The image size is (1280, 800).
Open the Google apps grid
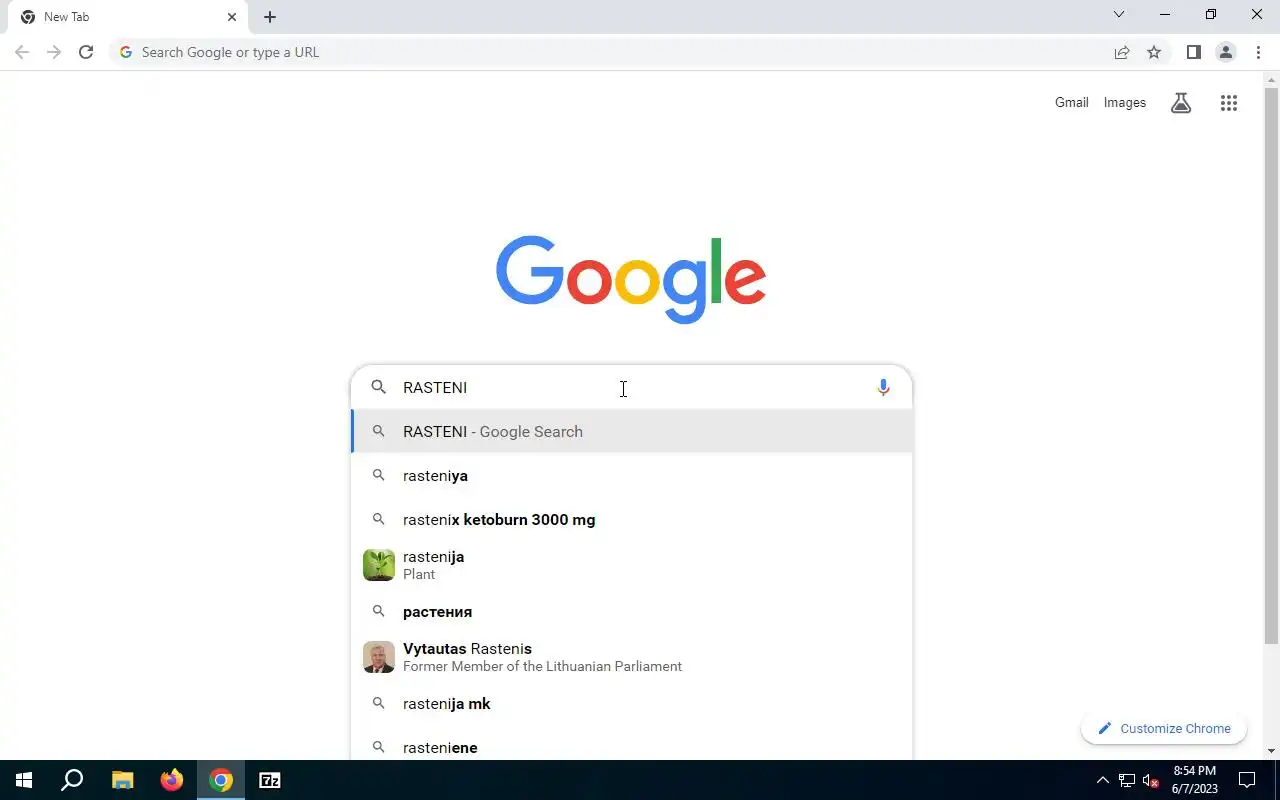(x=1229, y=103)
